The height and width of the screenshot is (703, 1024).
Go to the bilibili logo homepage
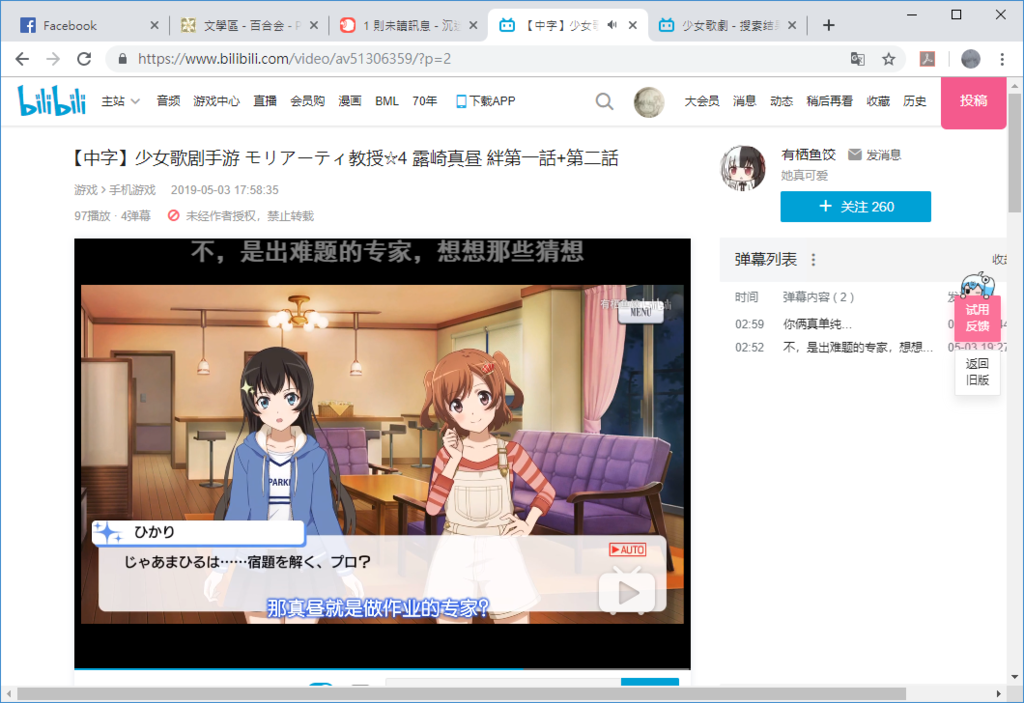52,101
